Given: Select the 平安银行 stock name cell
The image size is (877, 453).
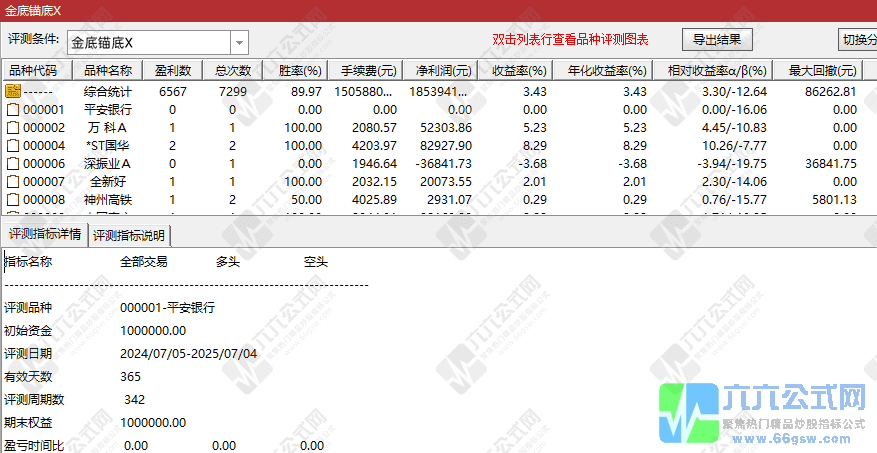Looking at the screenshot, I should [108, 110].
